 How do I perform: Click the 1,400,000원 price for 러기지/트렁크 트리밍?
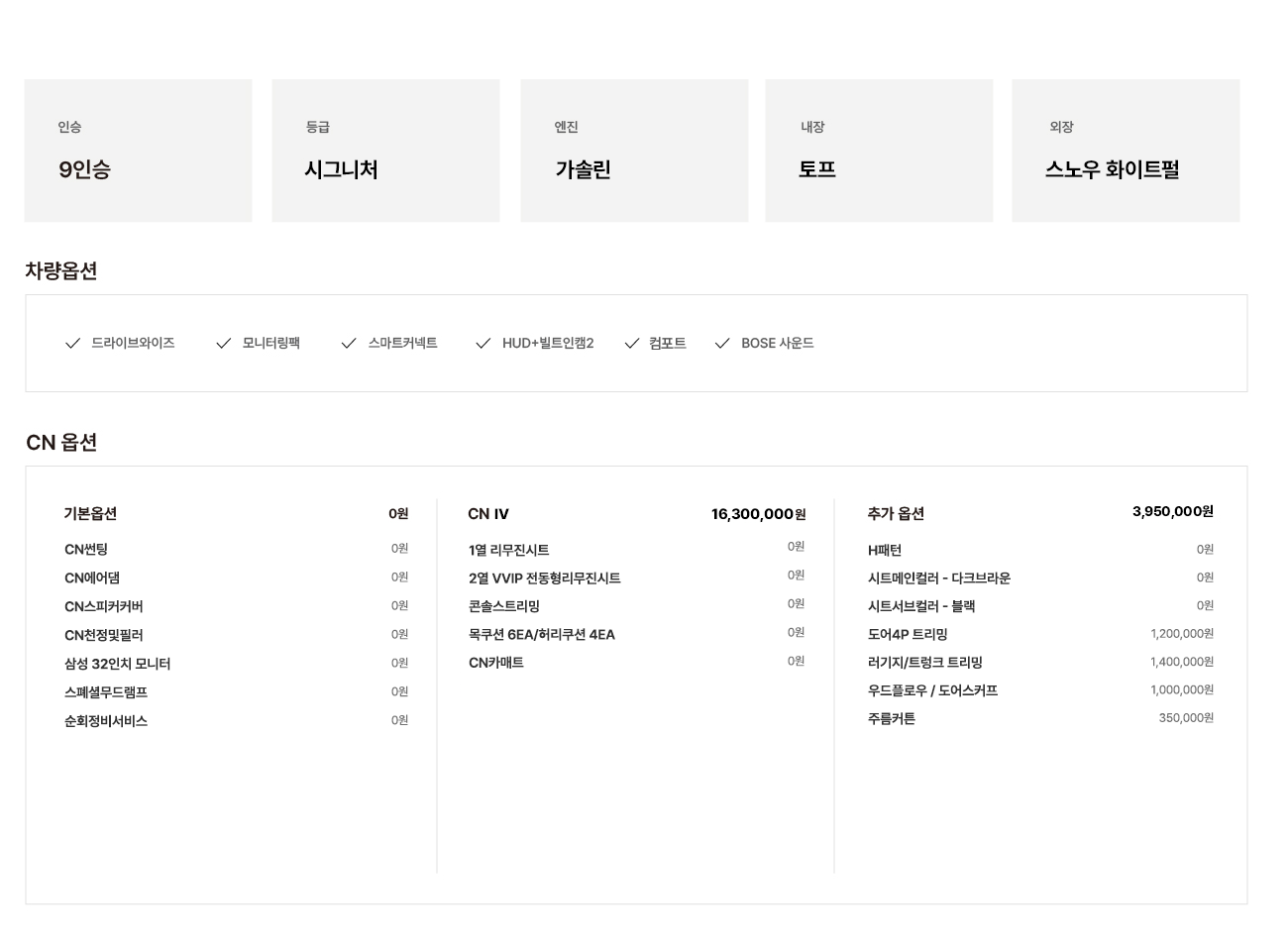(x=1182, y=662)
